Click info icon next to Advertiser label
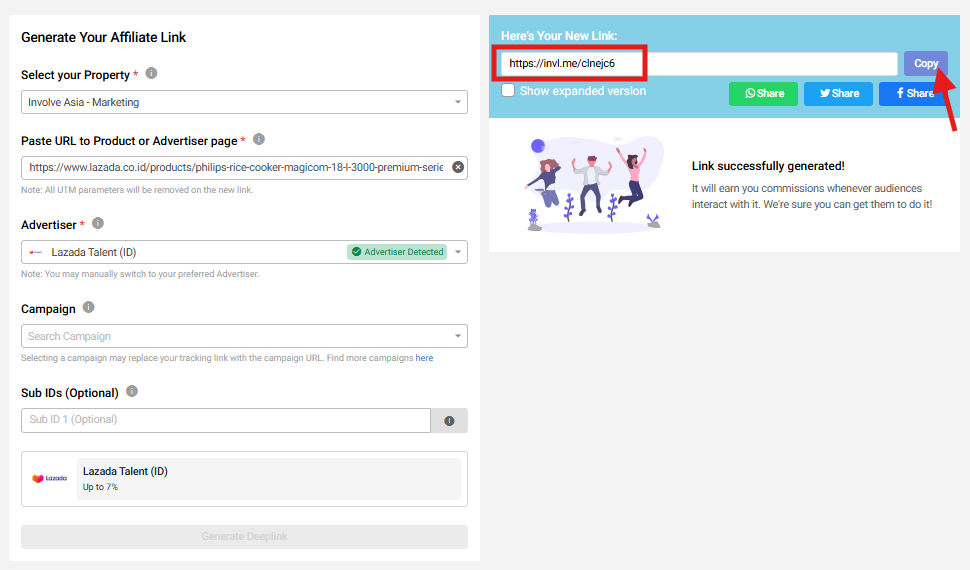 point(98,224)
